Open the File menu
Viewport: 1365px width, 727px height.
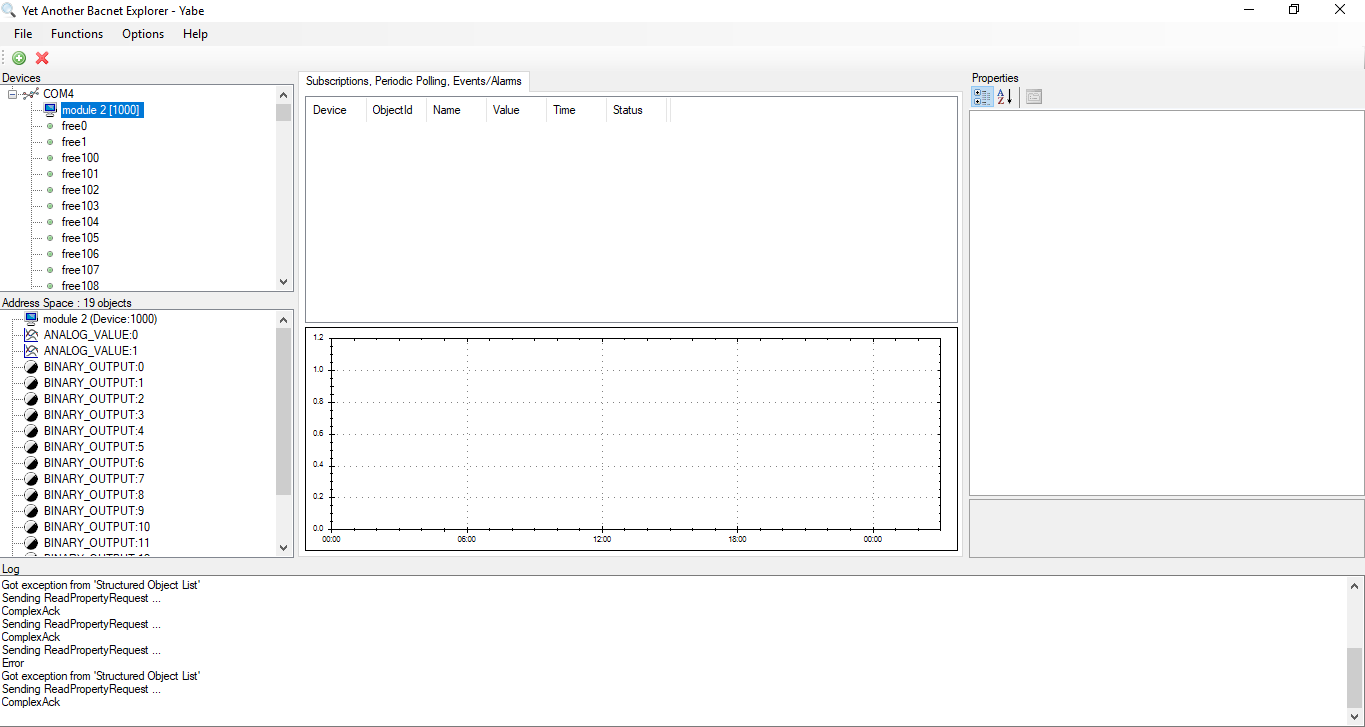pyautogui.click(x=23, y=34)
